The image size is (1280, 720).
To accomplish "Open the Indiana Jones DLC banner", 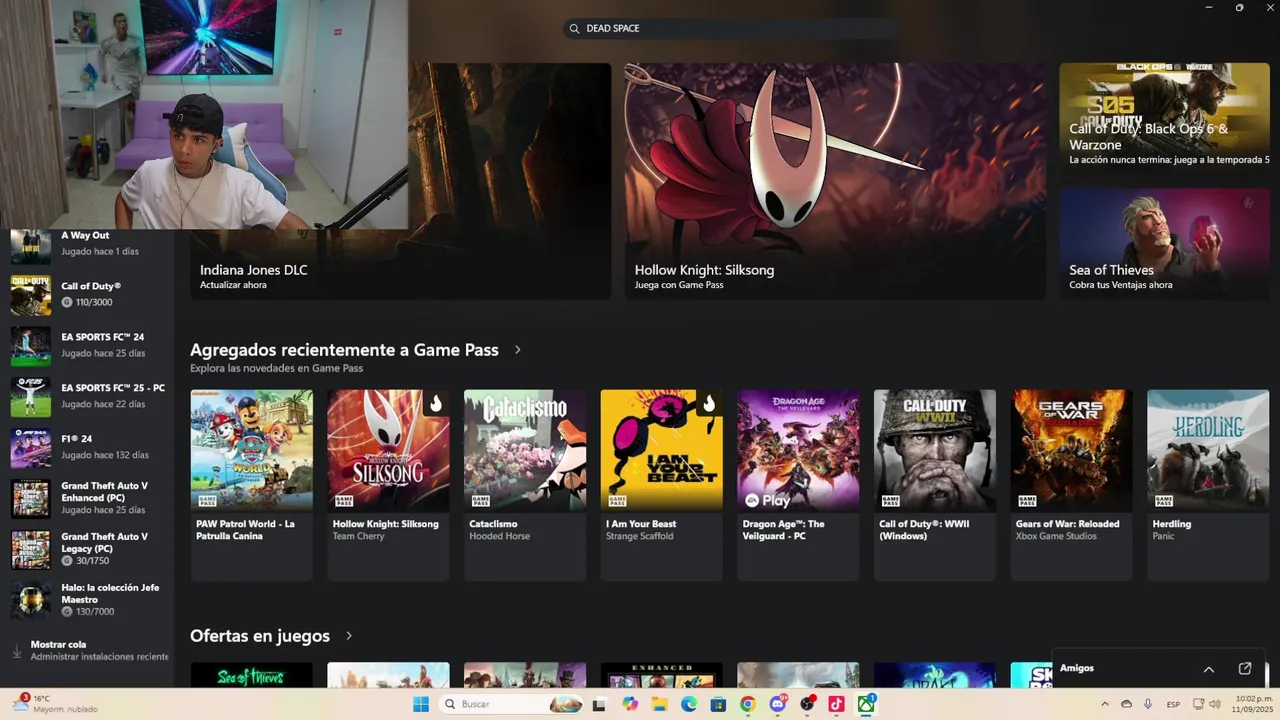I will [x=400, y=181].
